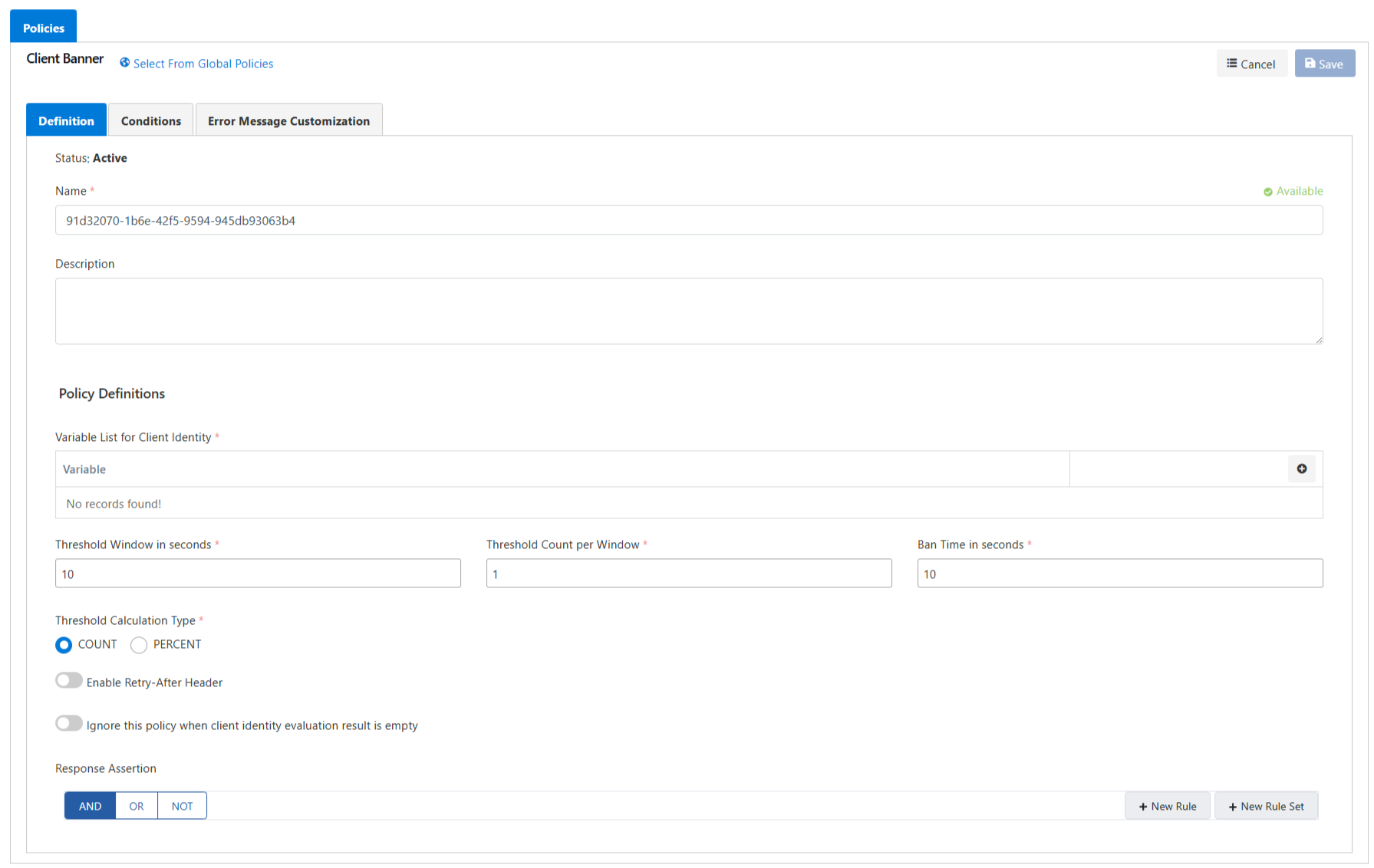Click the Save button
The height and width of the screenshot is (868, 1374).
point(1324,64)
